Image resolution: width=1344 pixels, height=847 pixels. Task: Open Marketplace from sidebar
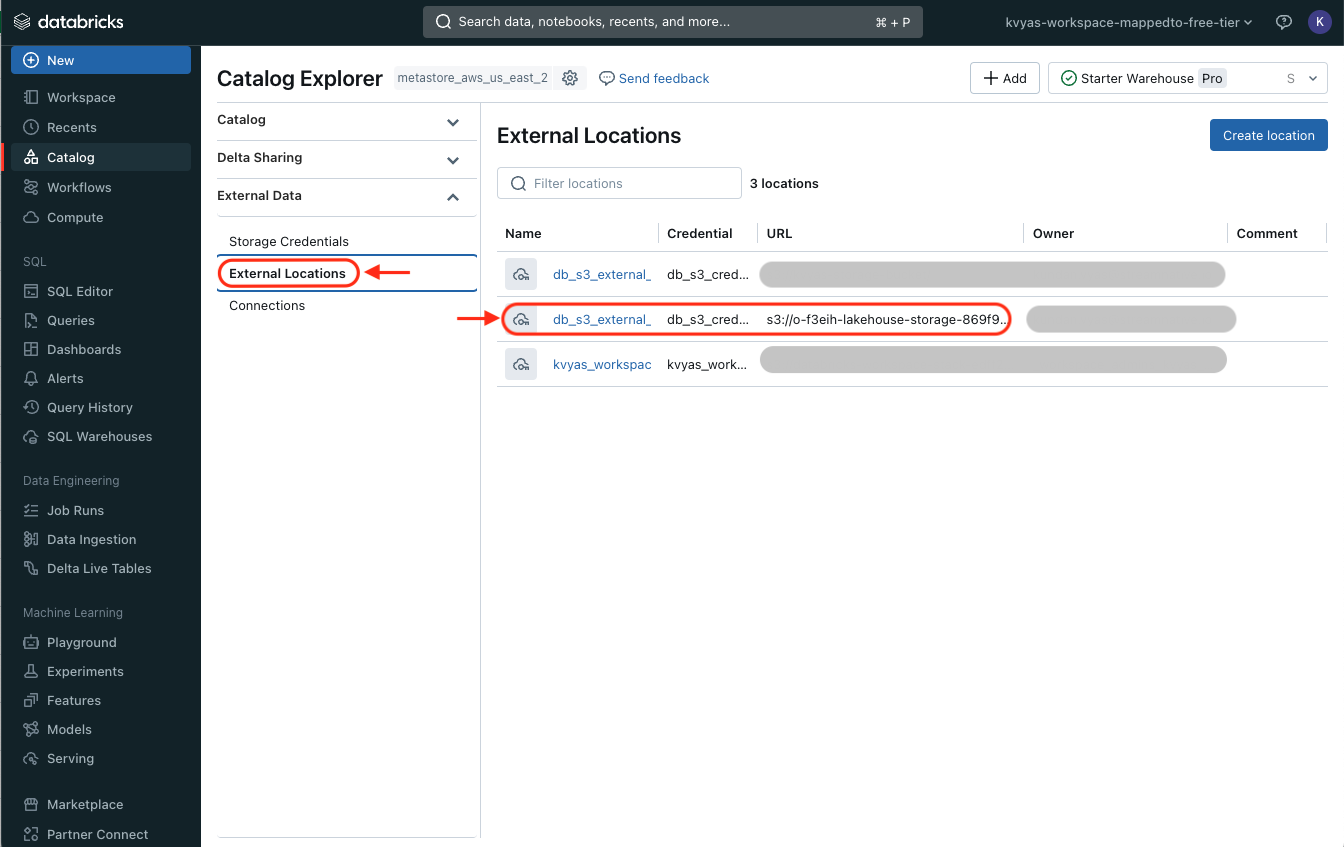point(85,804)
